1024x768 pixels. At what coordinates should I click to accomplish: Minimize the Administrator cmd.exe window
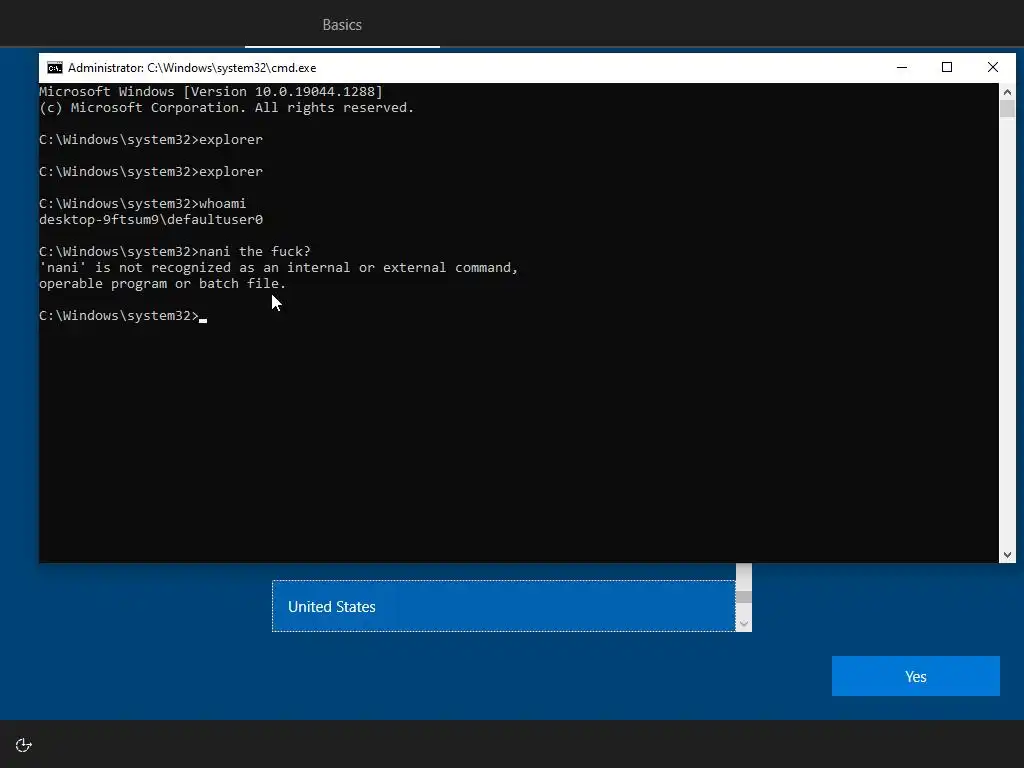coord(902,67)
